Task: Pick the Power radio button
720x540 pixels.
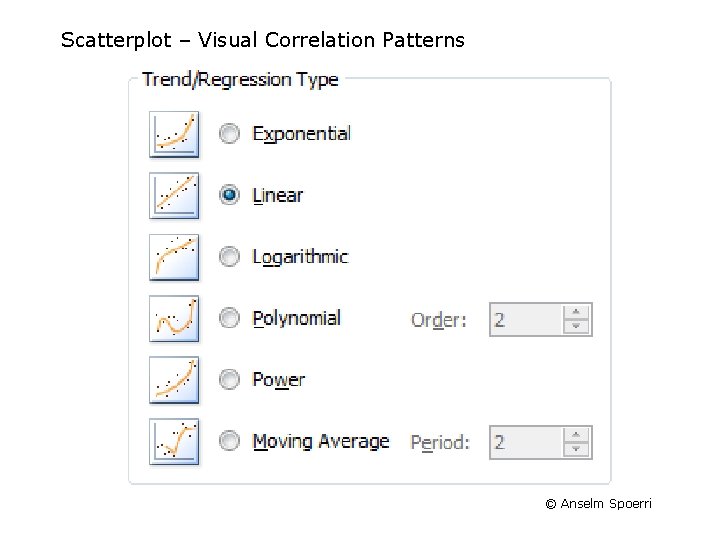Action: pos(230,380)
